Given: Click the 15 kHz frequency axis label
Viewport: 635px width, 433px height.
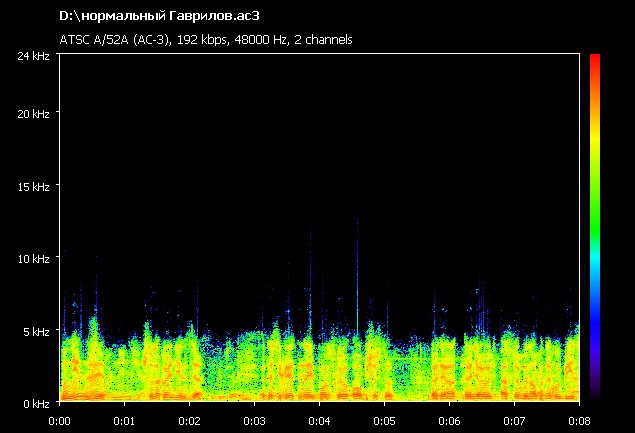Looking at the screenshot, I should [x=33, y=187].
